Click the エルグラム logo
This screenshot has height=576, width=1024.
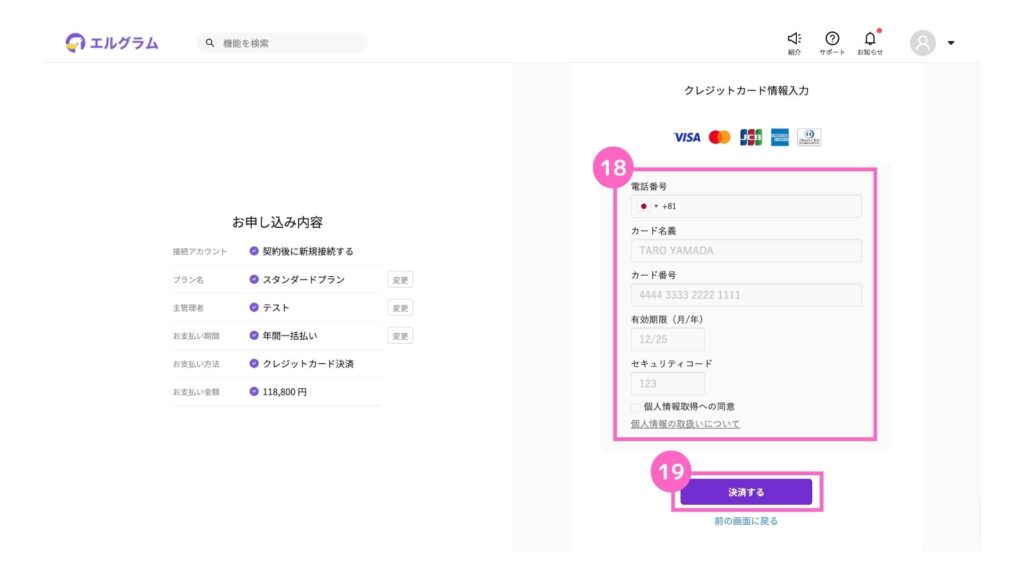point(112,42)
